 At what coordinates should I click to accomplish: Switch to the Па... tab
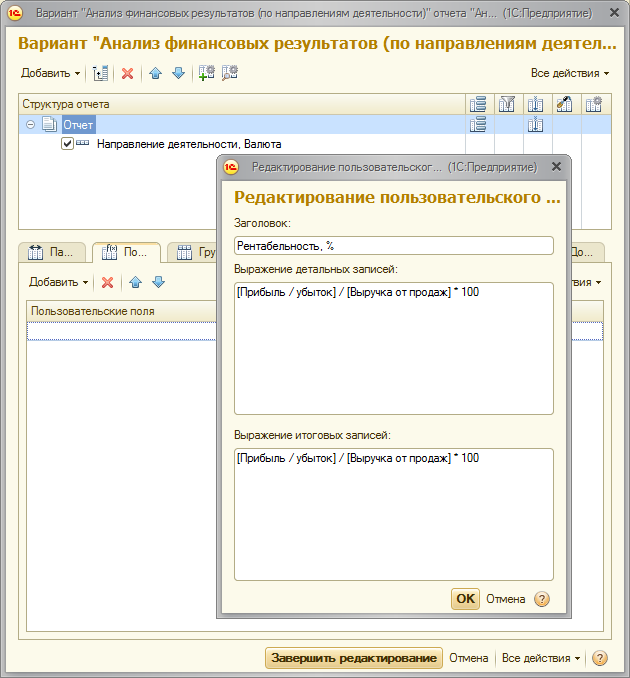pyautogui.click(x=52, y=253)
